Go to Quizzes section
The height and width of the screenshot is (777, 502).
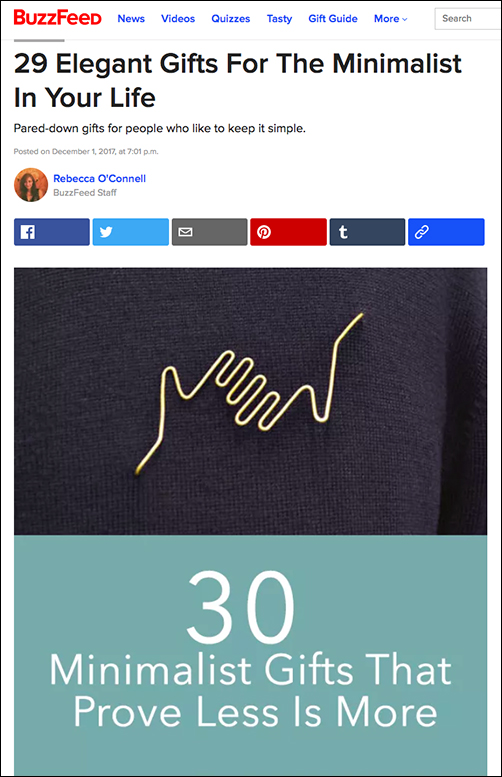click(230, 19)
